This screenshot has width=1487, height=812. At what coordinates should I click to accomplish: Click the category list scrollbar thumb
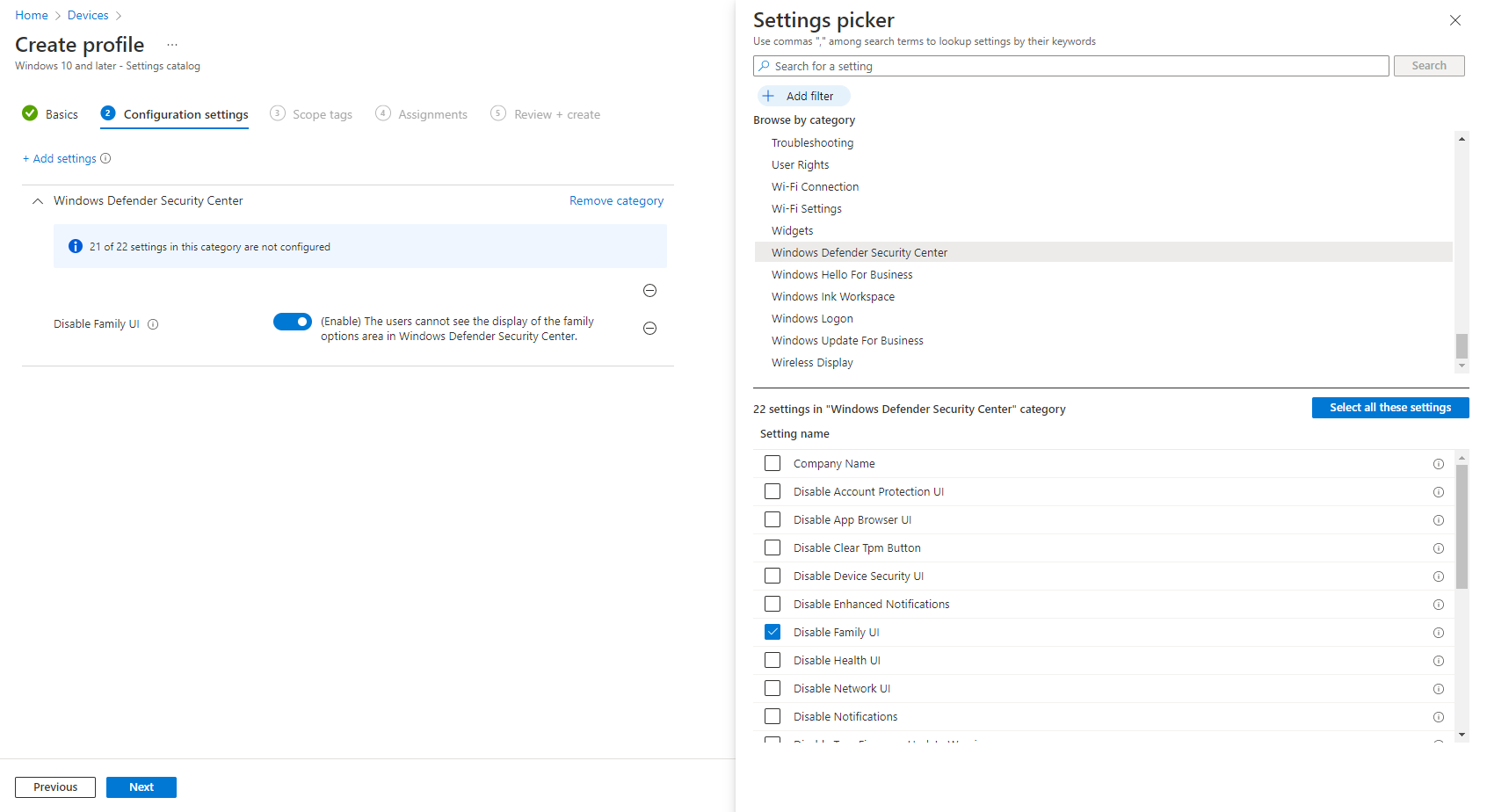1462,346
